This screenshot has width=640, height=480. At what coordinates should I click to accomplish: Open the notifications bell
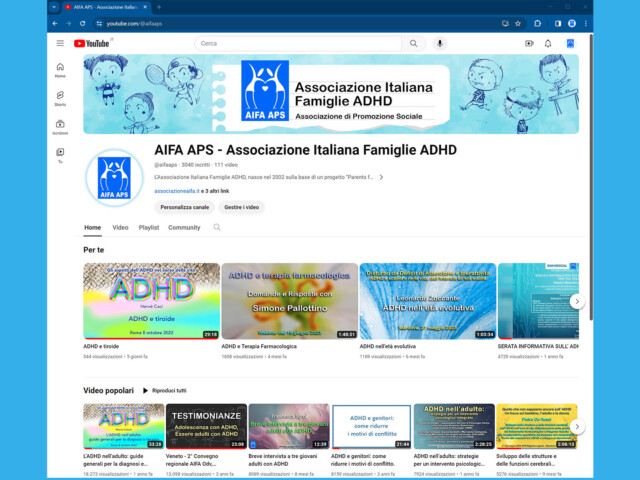548,43
